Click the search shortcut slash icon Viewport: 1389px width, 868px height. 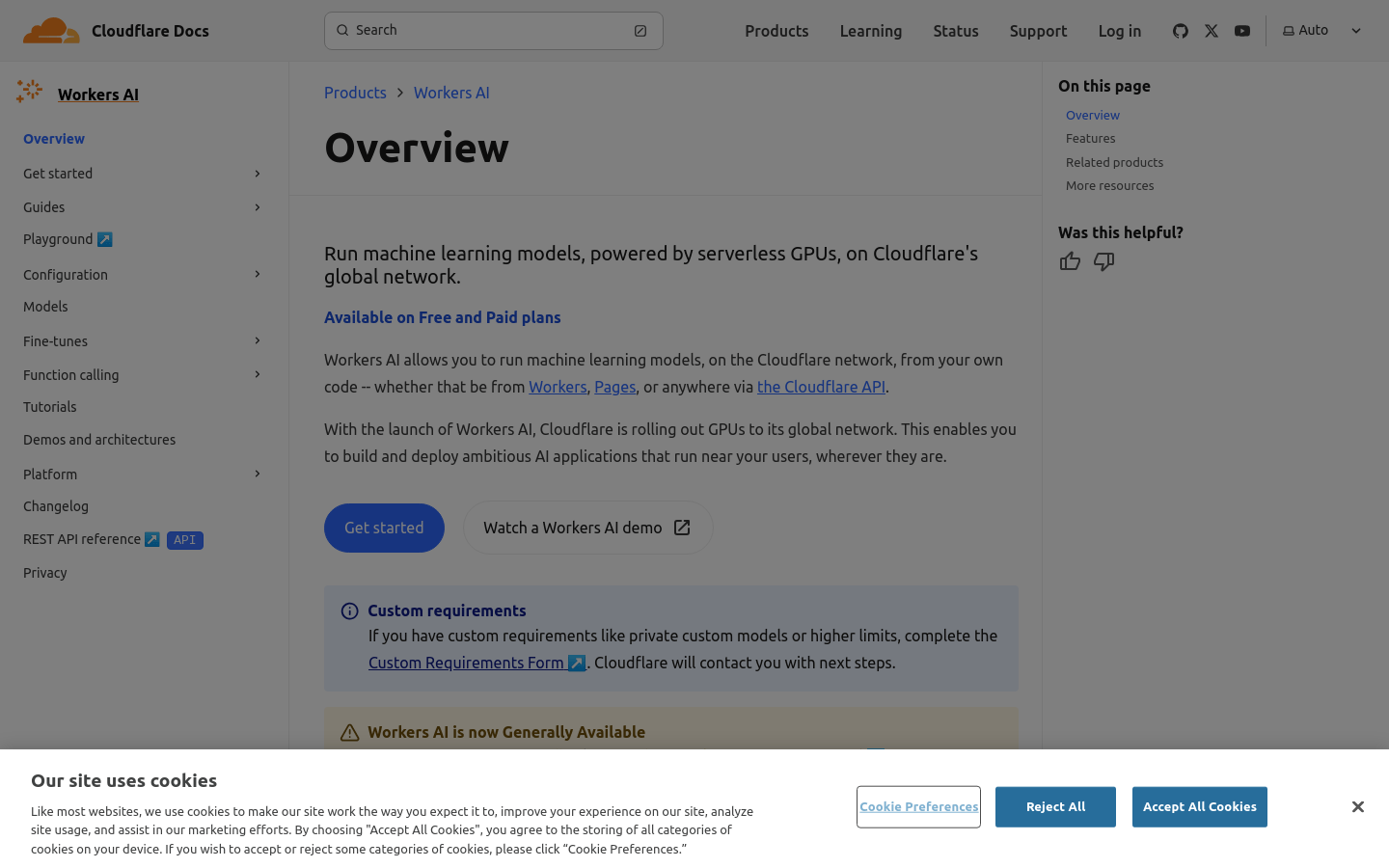tap(640, 31)
